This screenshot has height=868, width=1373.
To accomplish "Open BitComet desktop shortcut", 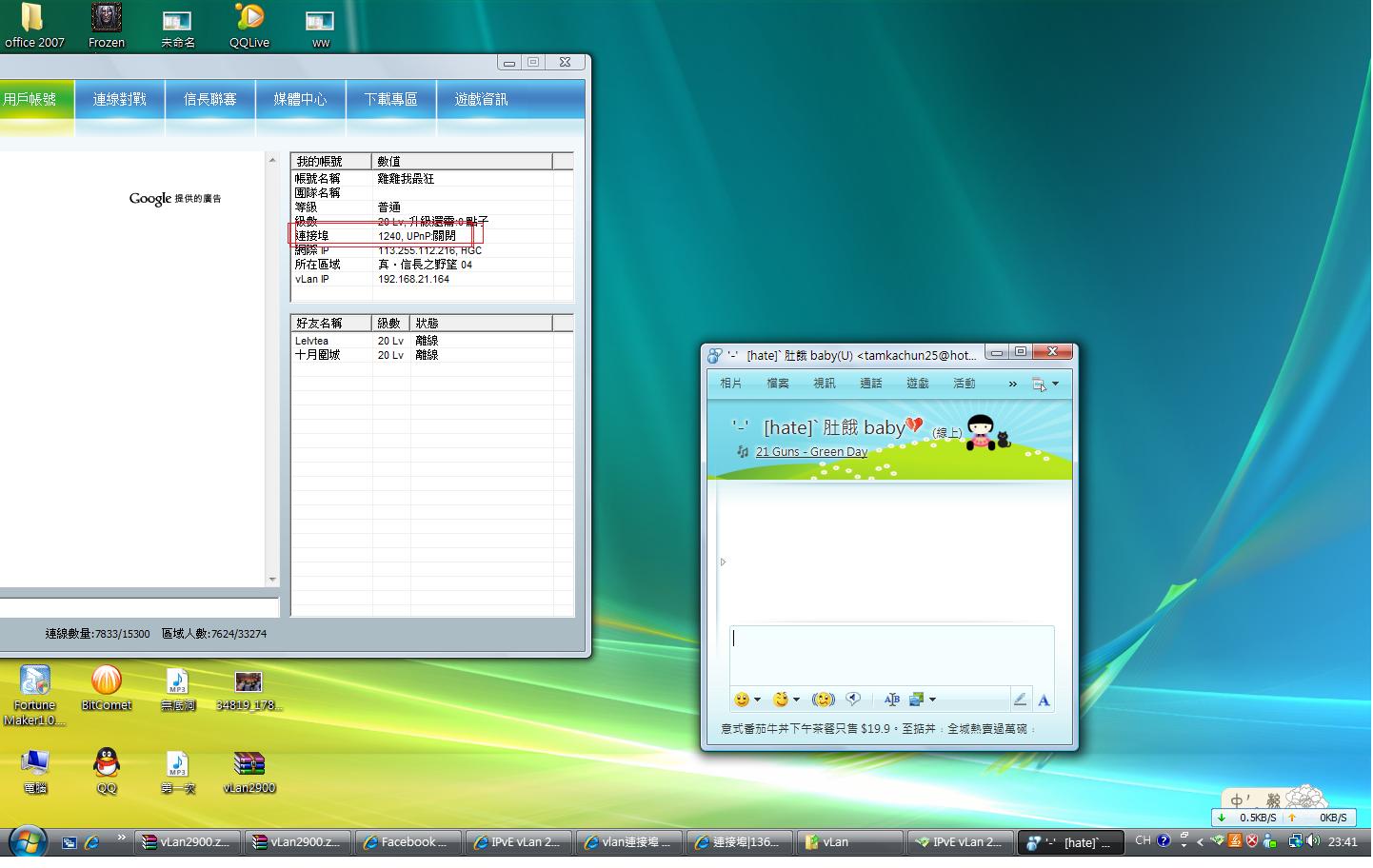I will point(106,687).
